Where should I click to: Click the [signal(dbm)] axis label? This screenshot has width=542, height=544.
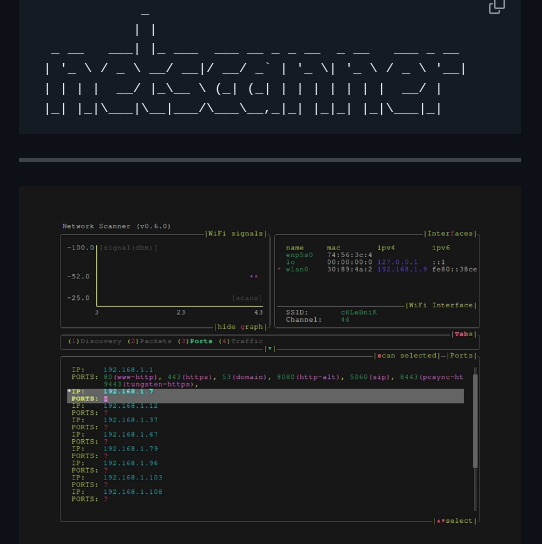coord(128,248)
